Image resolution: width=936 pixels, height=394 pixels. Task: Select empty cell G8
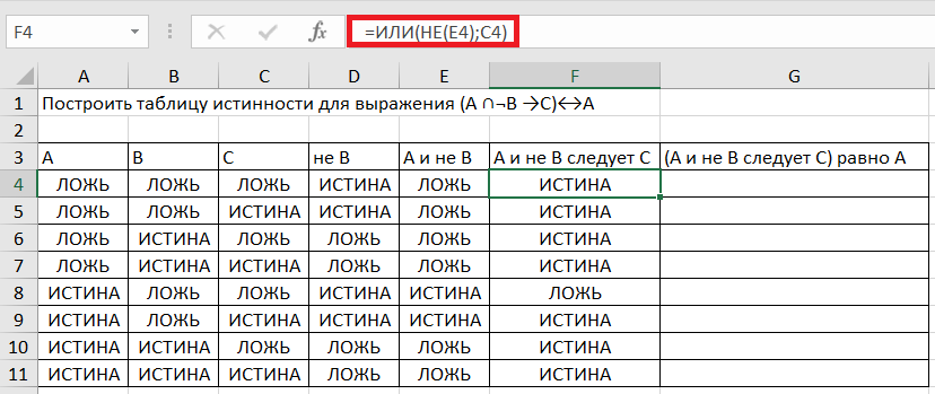pyautogui.click(x=795, y=293)
